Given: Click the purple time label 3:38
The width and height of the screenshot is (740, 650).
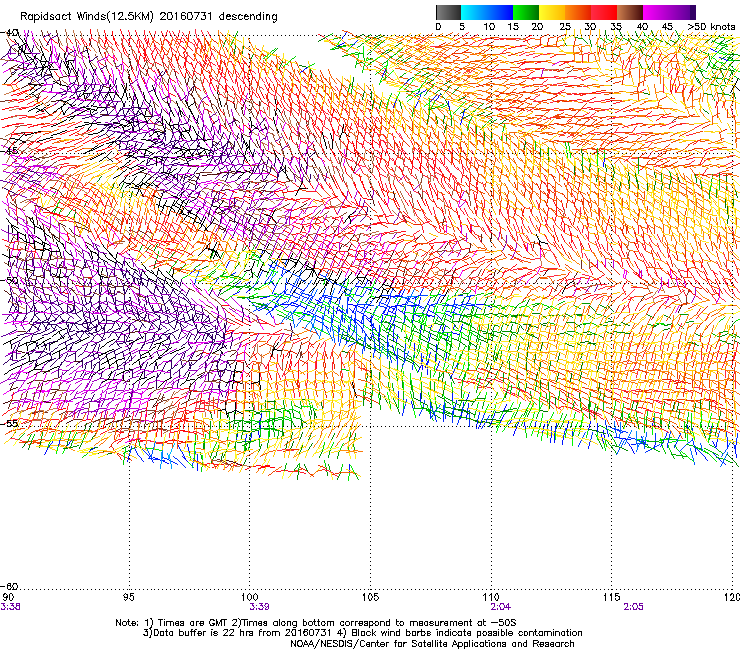Looking at the screenshot, I should [10, 607].
